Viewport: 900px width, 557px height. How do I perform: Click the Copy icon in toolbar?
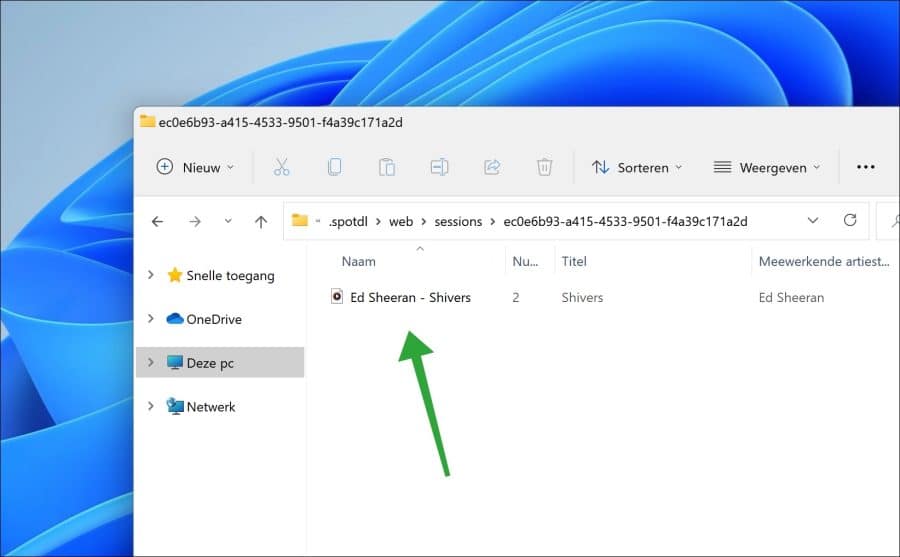(334, 168)
